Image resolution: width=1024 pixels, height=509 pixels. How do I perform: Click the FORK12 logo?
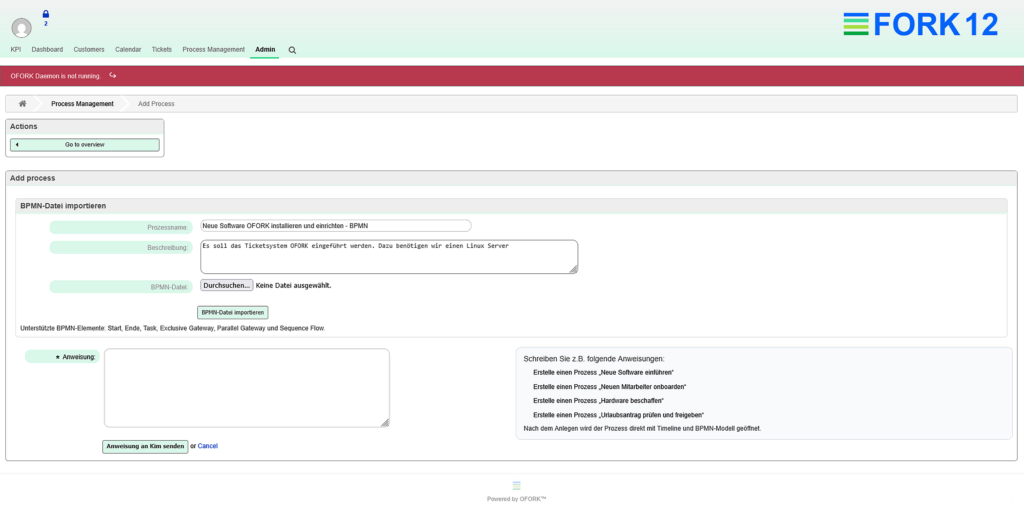tap(921, 25)
